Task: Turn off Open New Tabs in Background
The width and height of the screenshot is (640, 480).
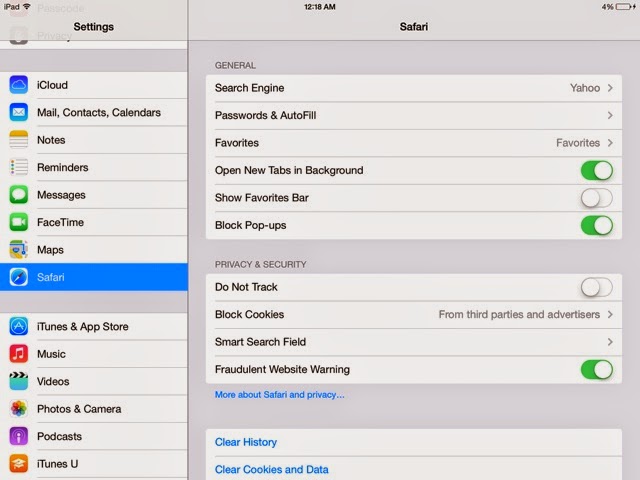Action: point(597,170)
